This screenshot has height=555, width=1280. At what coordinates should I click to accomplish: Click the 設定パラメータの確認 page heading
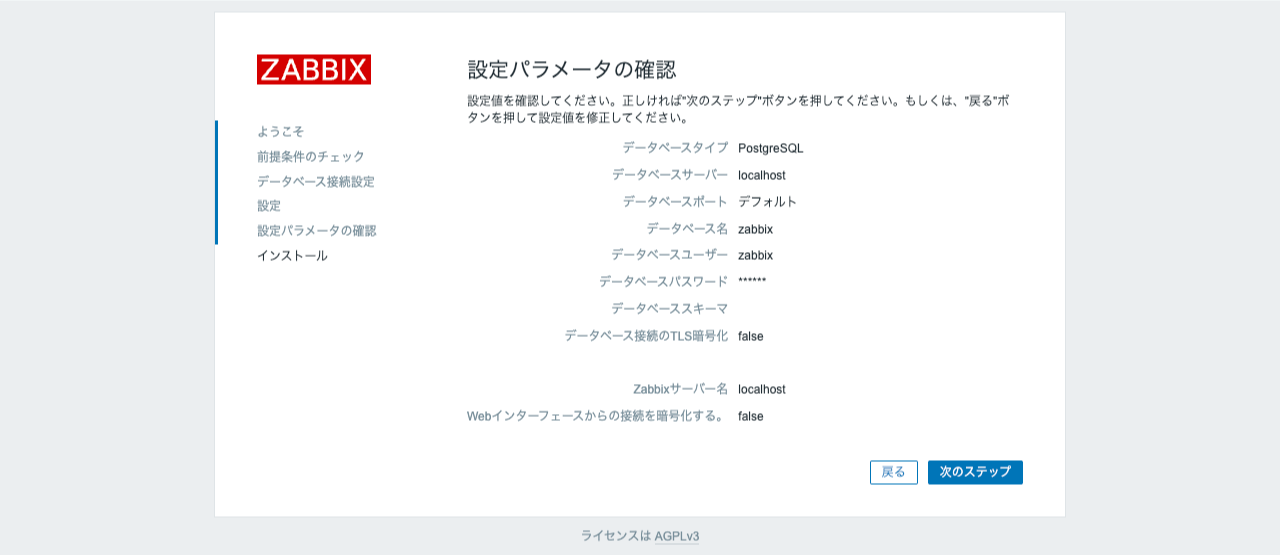coord(572,69)
